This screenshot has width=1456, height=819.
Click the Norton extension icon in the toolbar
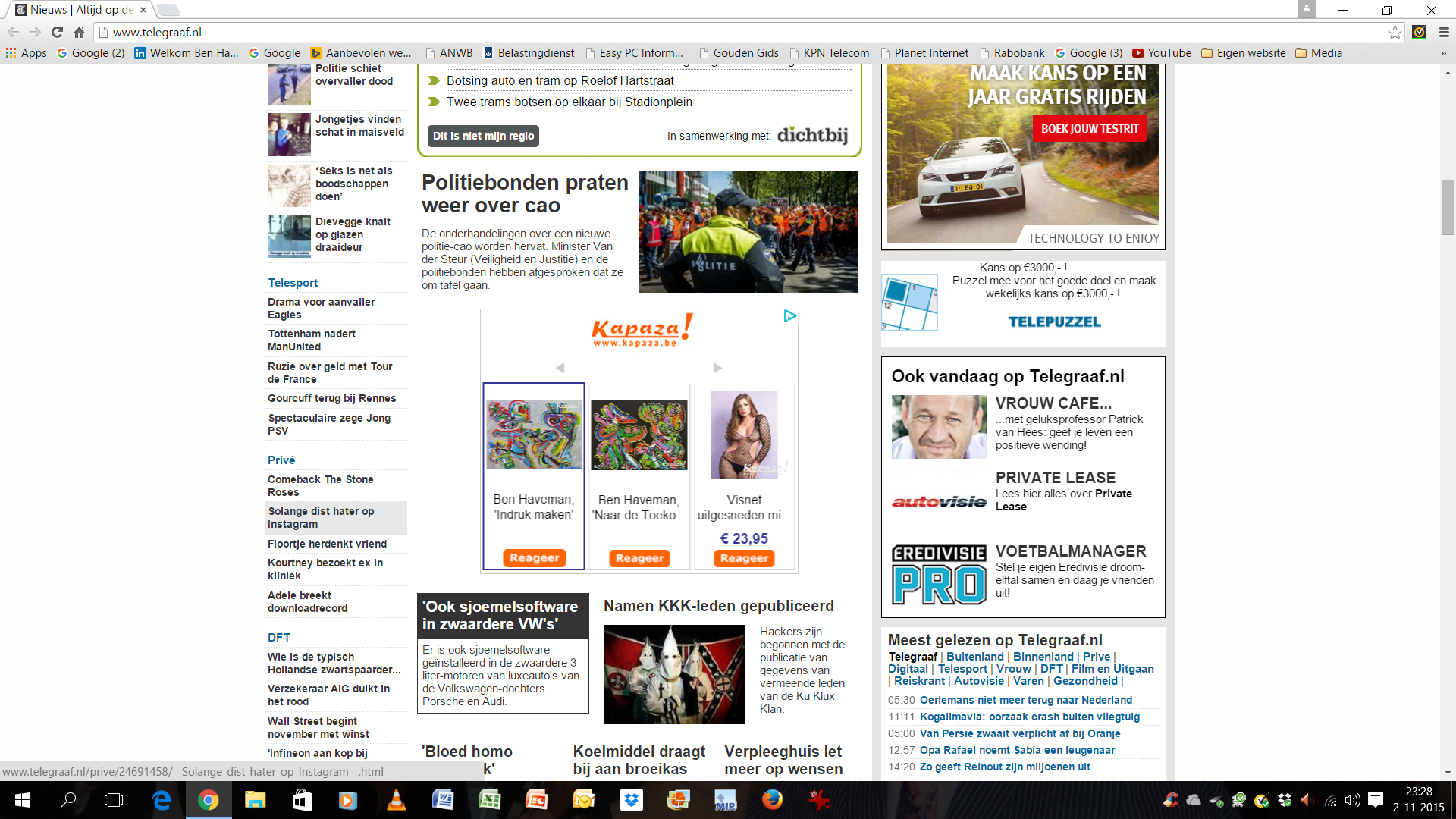coord(1420,32)
